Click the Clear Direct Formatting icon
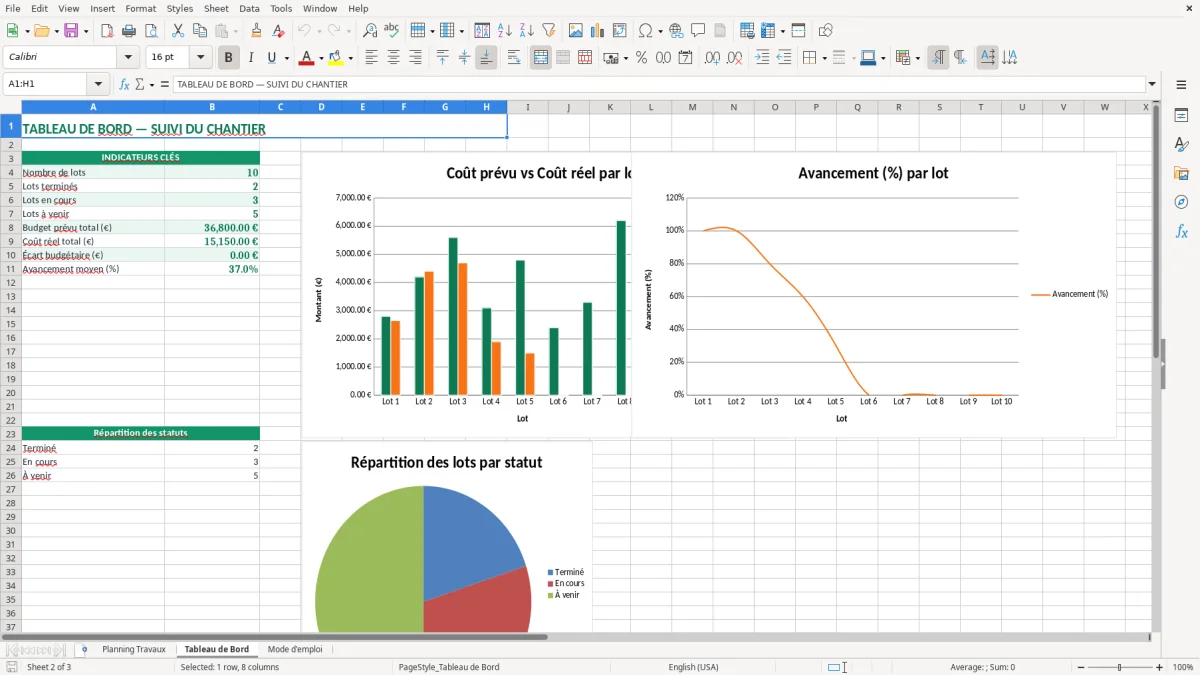Image resolution: width=1200 pixels, height=675 pixels. [x=278, y=31]
